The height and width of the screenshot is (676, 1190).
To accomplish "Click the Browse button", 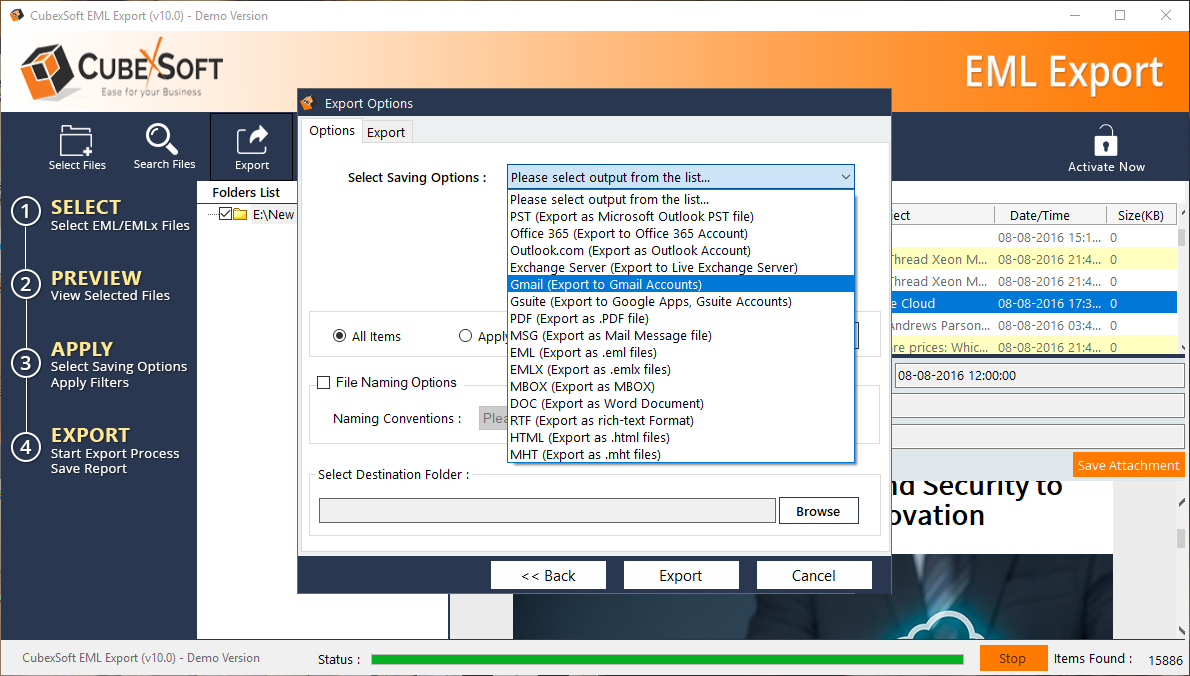I will (x=817, y=511).
